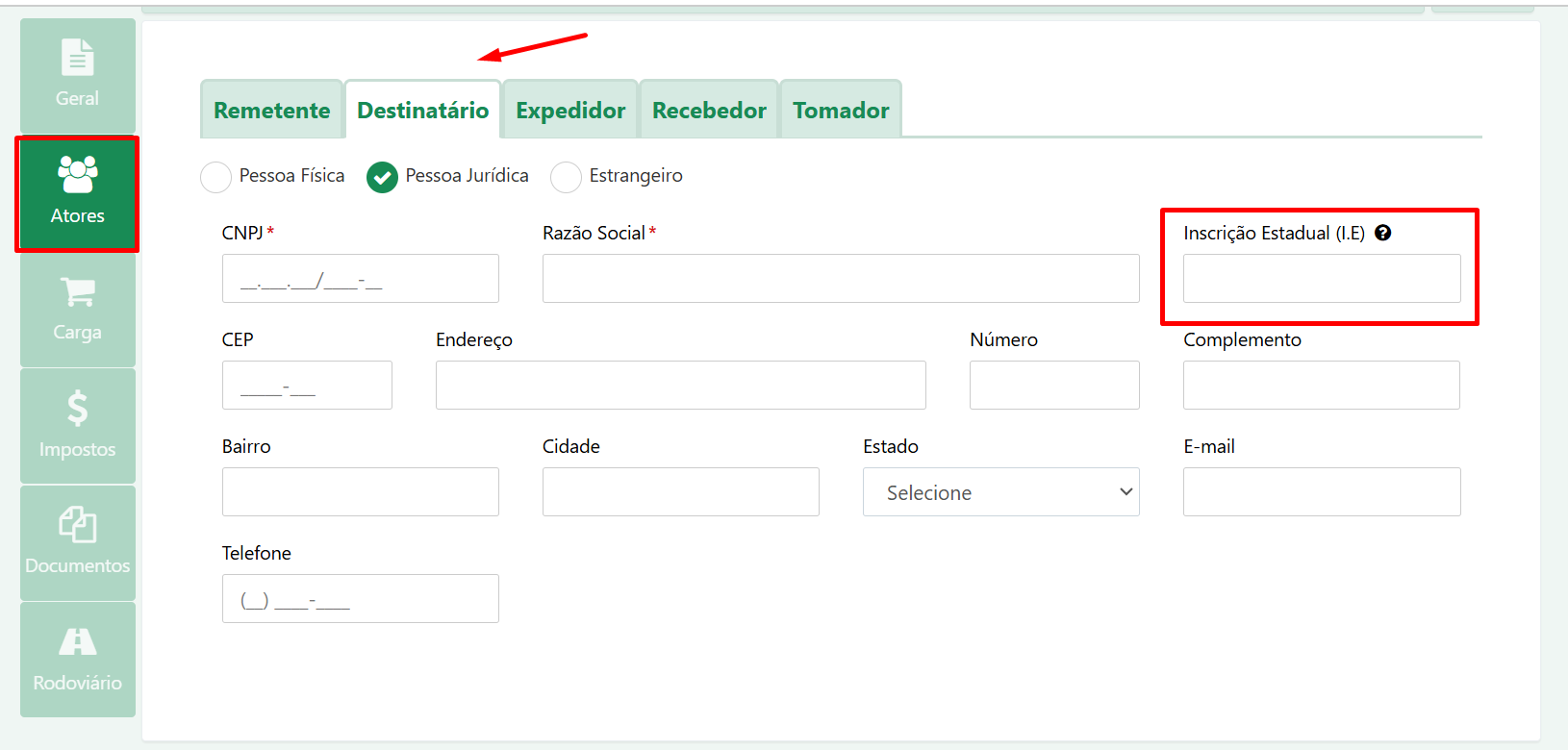Choose the Estrangeiro option
Image resolution: width=1568 pixels, height=750 pixels.
click(566, 177)
